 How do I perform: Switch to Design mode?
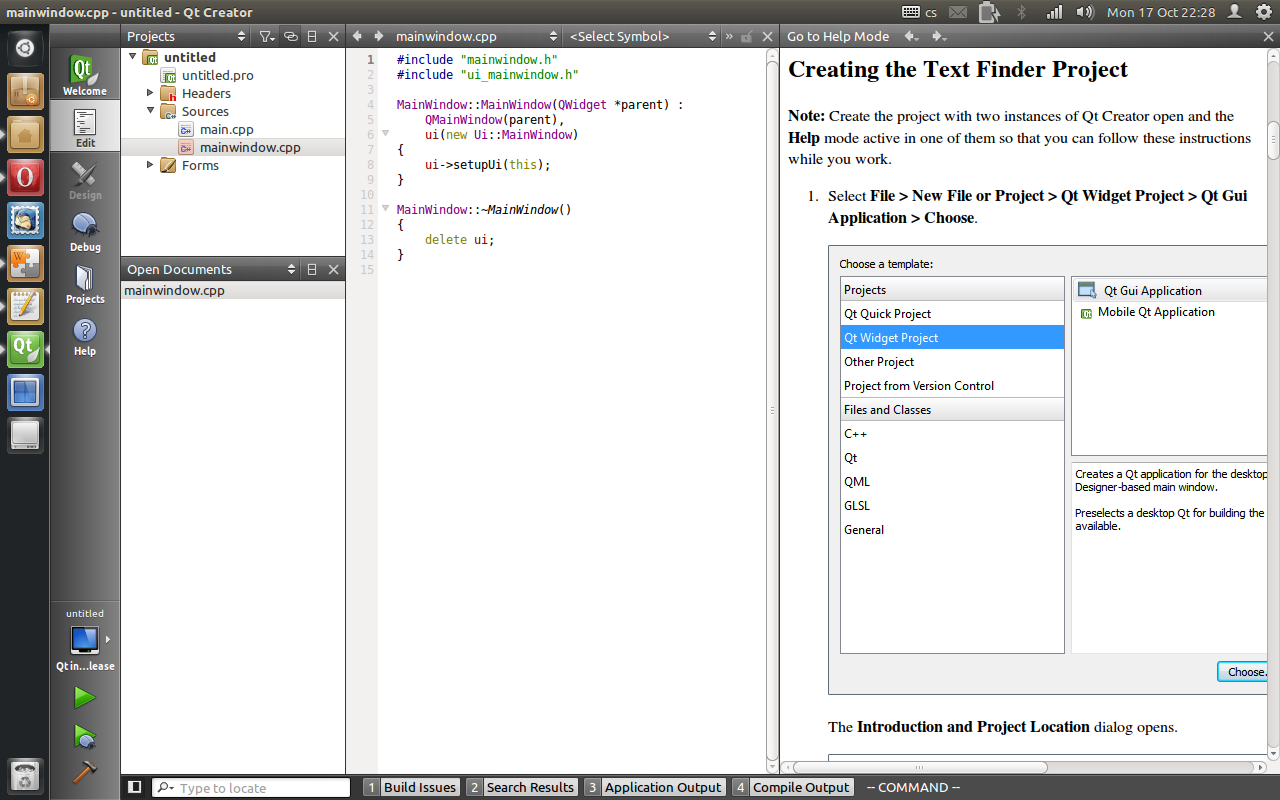[x=85, y=180]
